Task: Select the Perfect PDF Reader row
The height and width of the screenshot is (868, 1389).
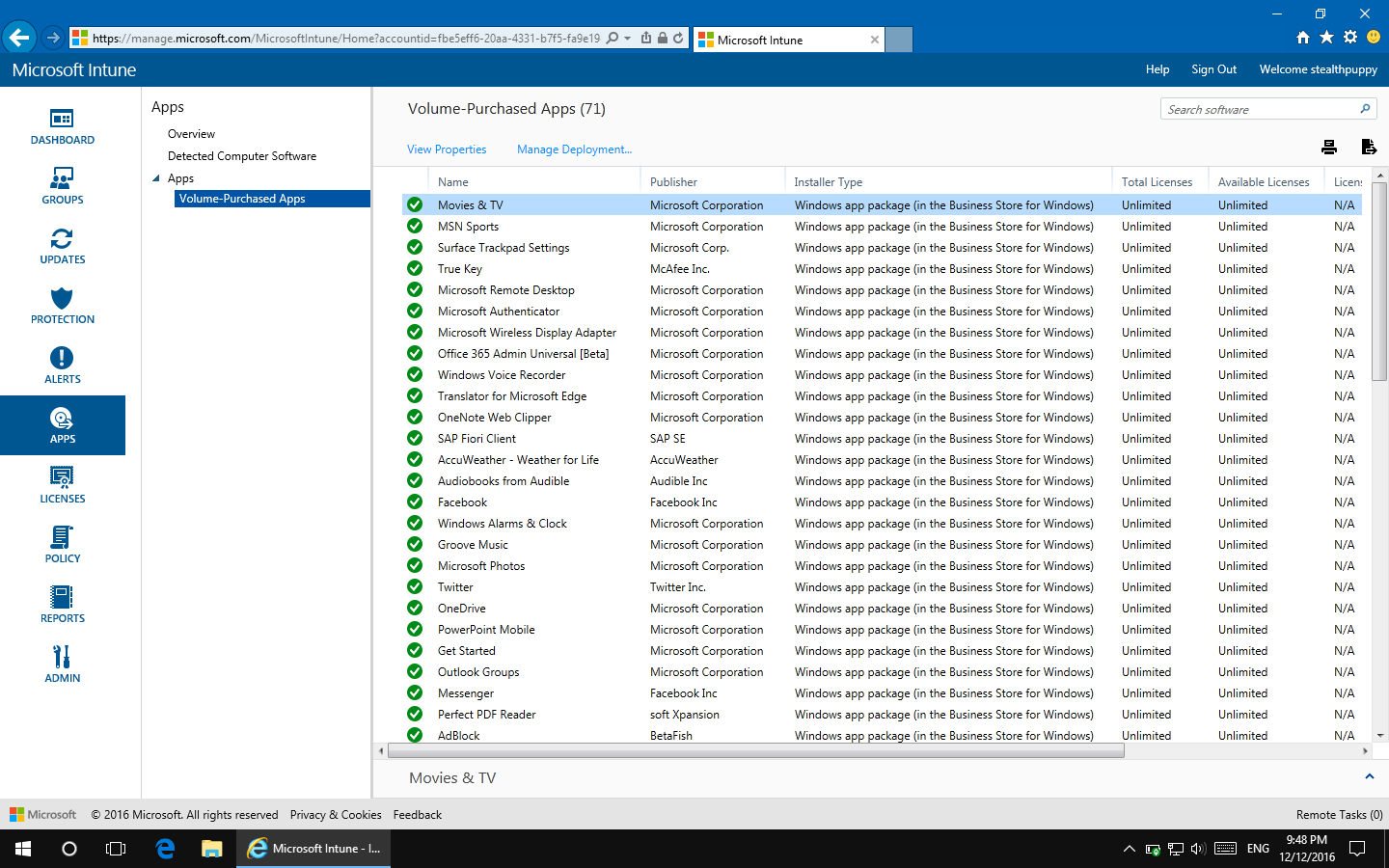Action: [882, 715]
